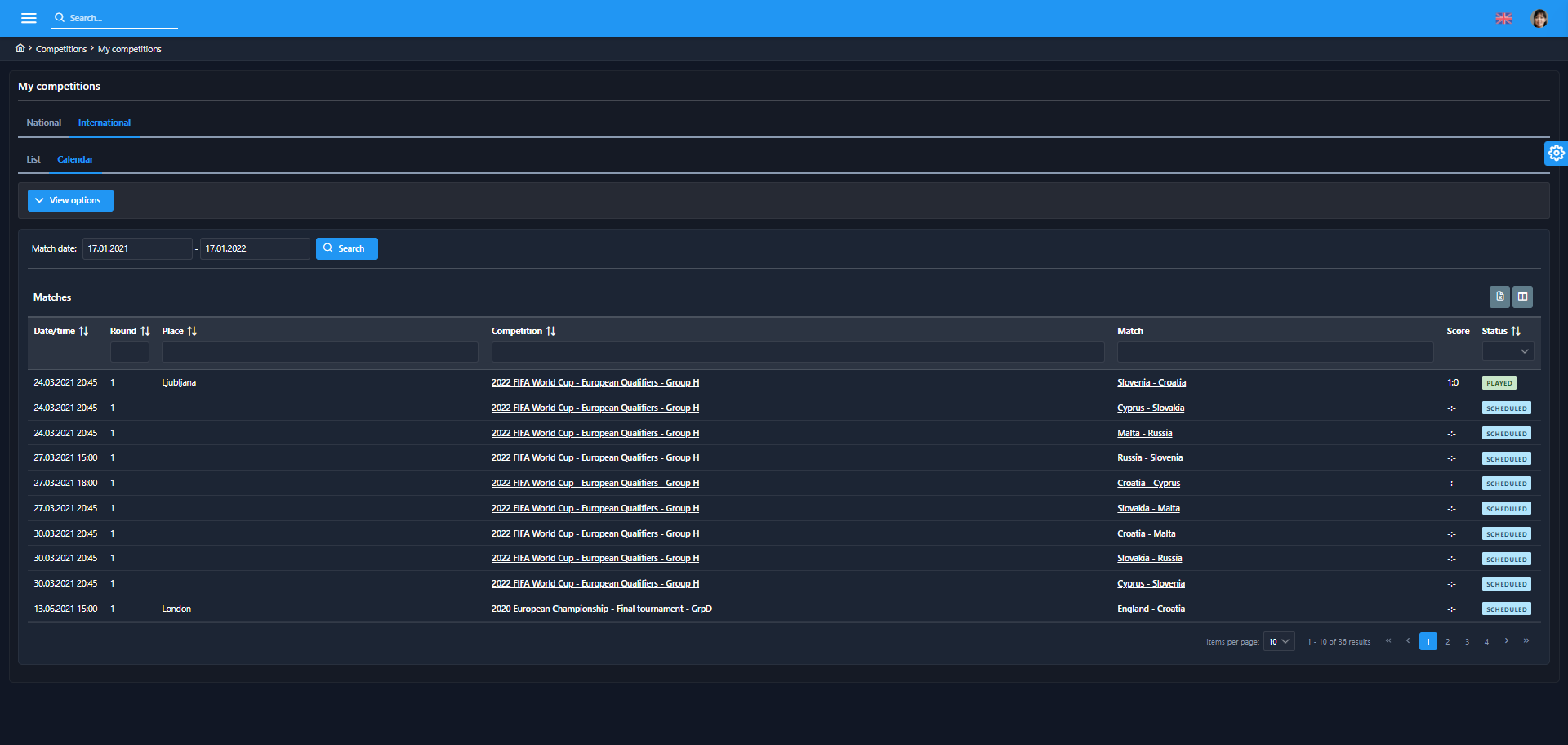Switch to the National tab
The width and height of the screenshot is (1568, 745).
[44, 123]
